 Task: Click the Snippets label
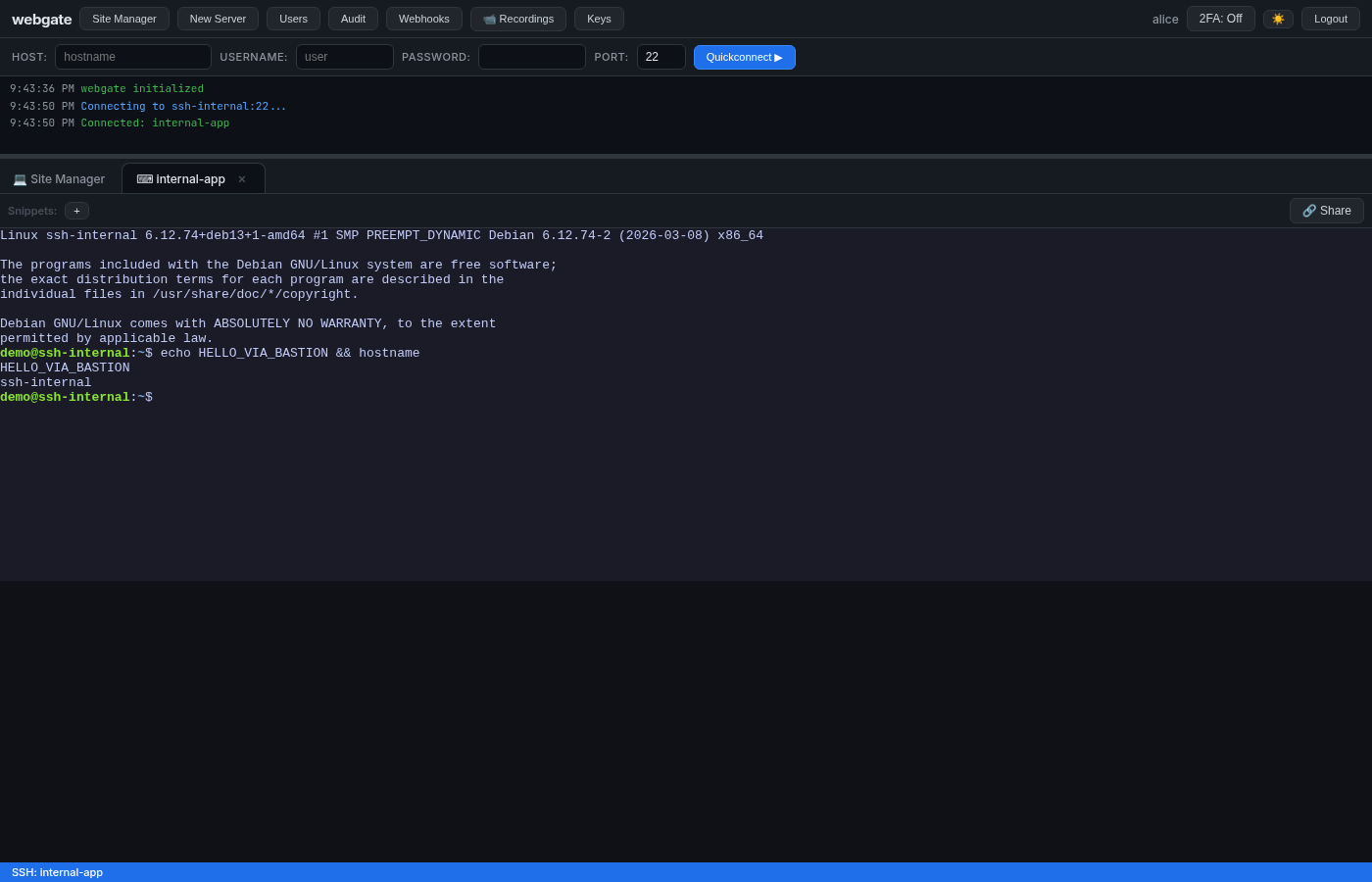(x=32, y=211)
